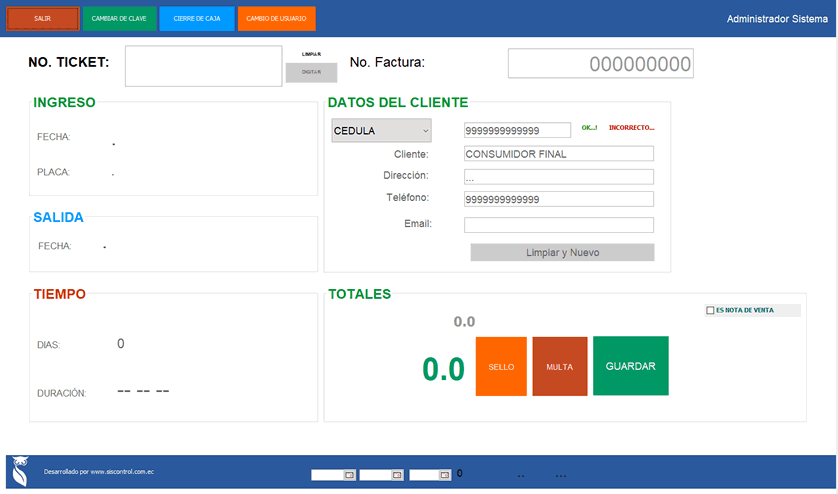Image resolution: width=838 pixels, height=494 pixels.
Task: Click the LIMPIAR button above DIGITAR
Action: click(311, 54)
